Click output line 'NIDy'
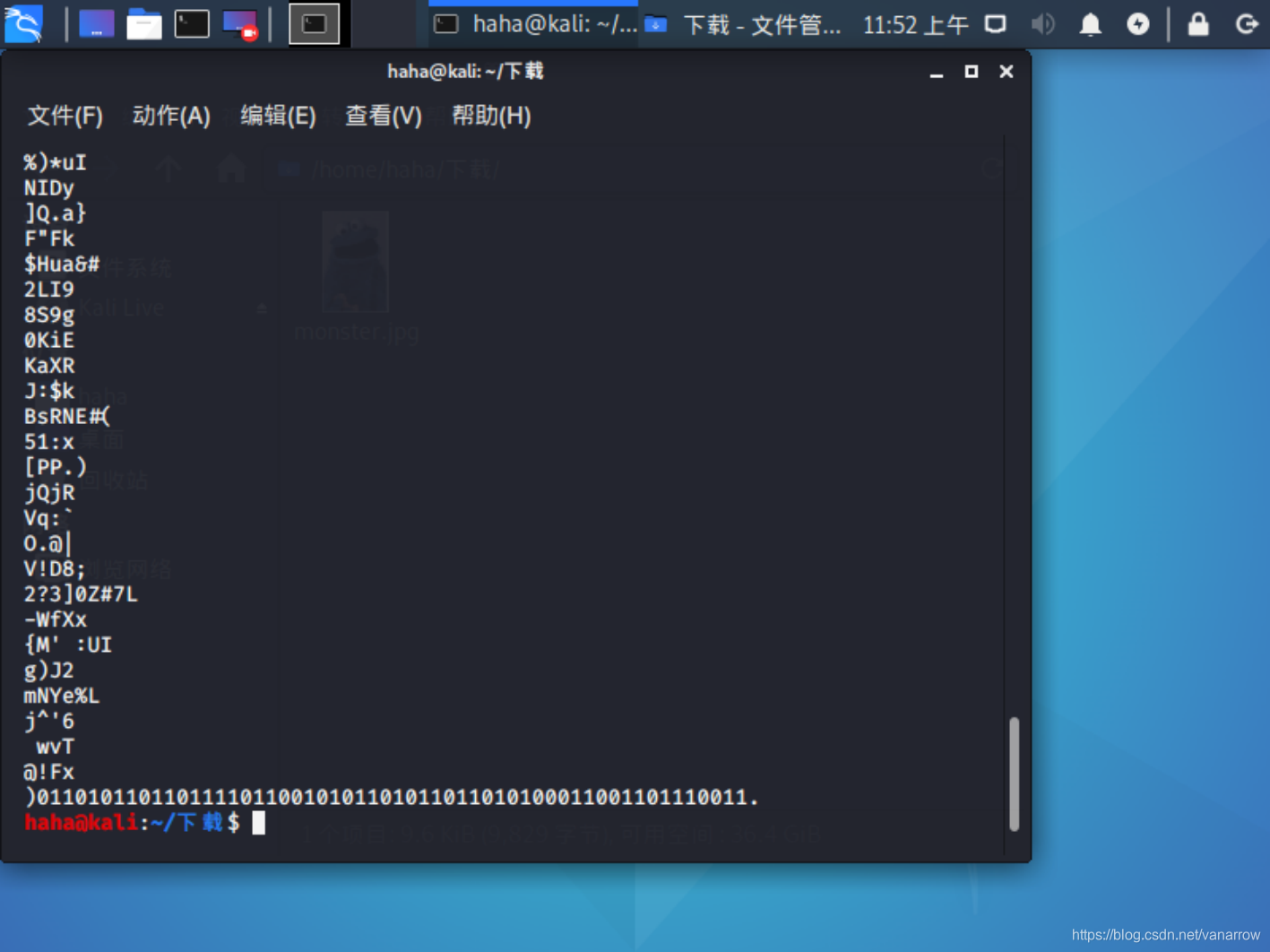Image resolution: width=1270 pixels, height=952 pixels. tap(49, 188)
